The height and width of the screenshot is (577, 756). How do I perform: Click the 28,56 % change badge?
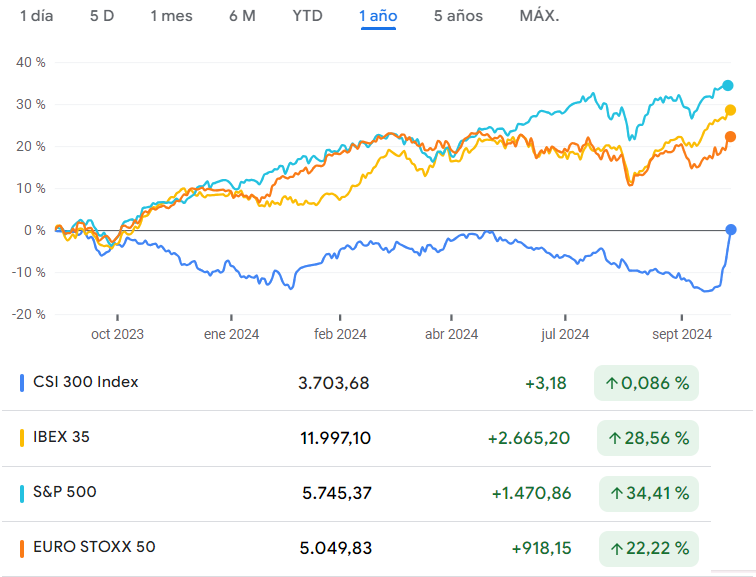(646, 438)
